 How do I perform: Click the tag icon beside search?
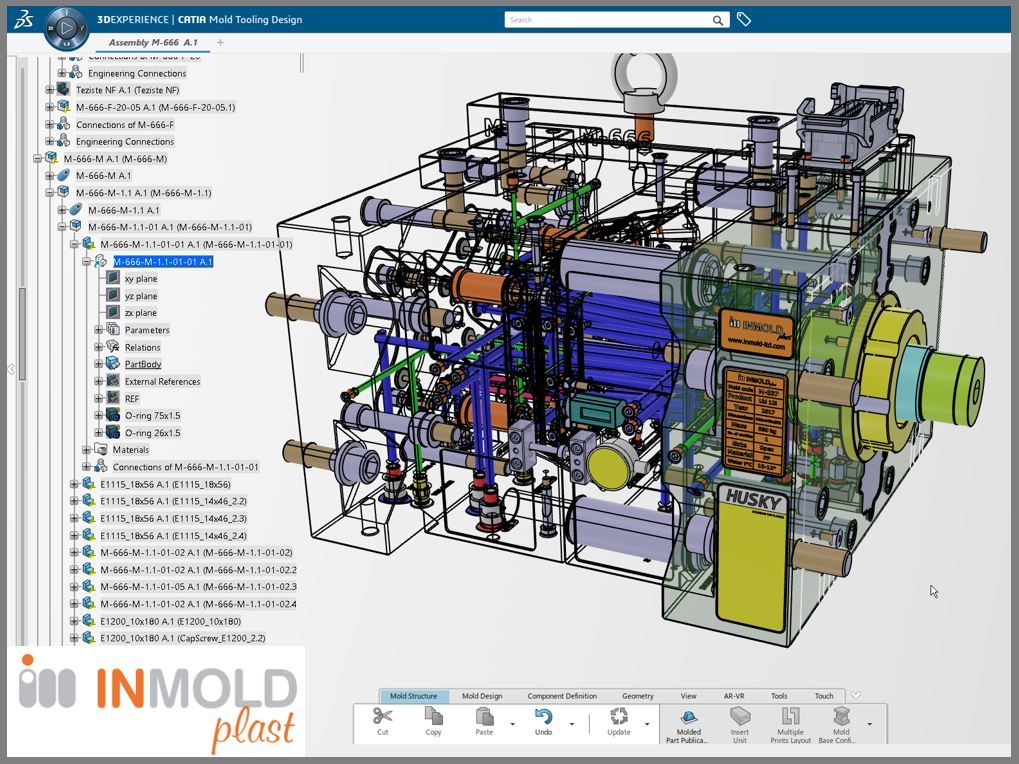click(744, 20)
